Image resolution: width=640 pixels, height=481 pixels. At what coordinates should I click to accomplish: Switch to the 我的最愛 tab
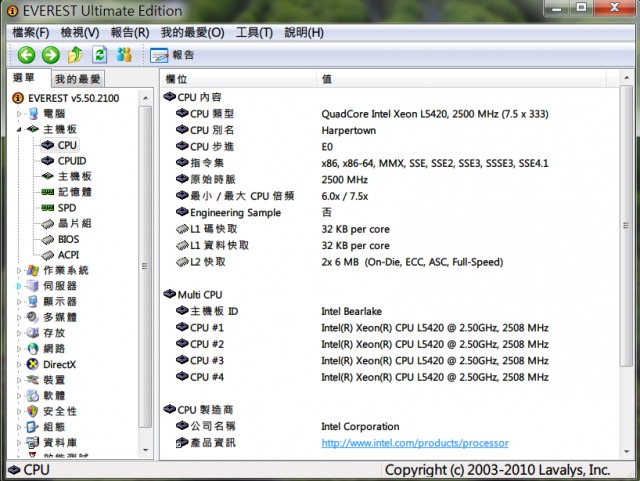click(x=78, y=79)
